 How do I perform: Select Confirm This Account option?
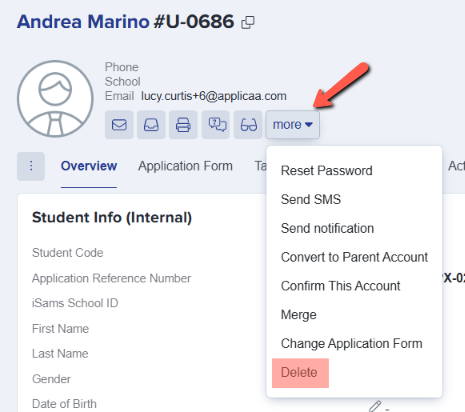340,286
